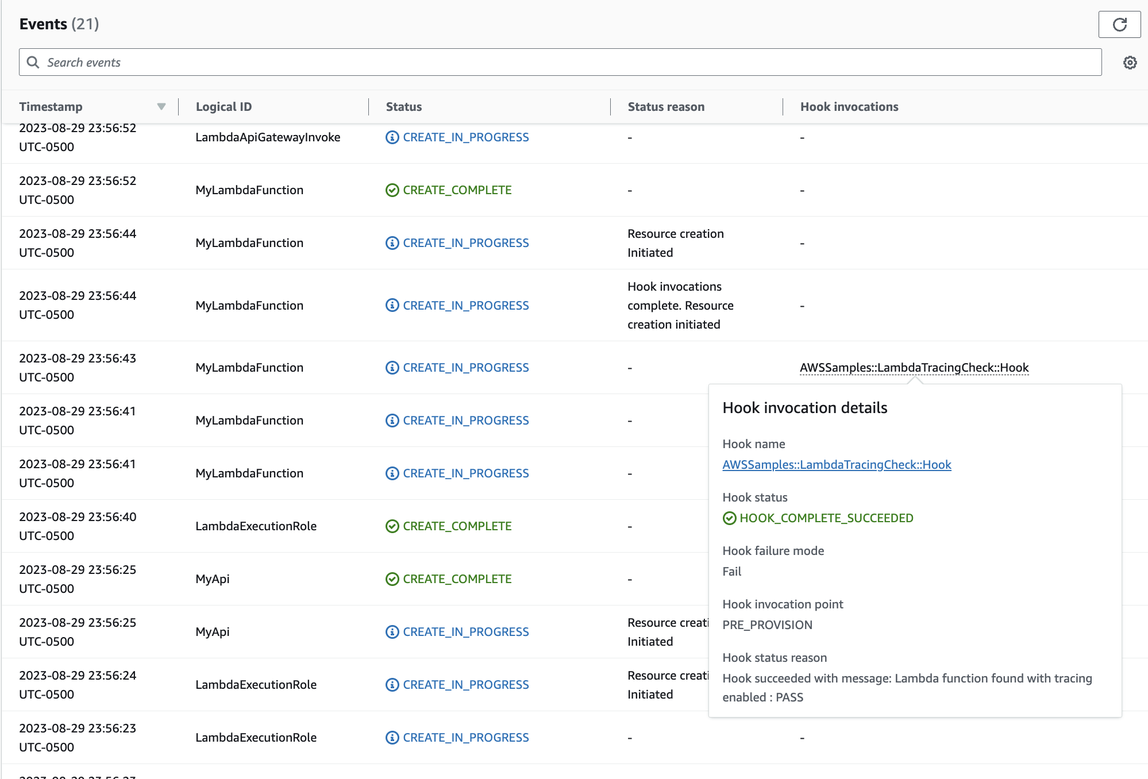This screenshot has width=1148, height=779.
Task: Click the info icon beside LambdaApiGatewayInvoke CREATE_IN_PROGRESS
Action: (392, 137)
